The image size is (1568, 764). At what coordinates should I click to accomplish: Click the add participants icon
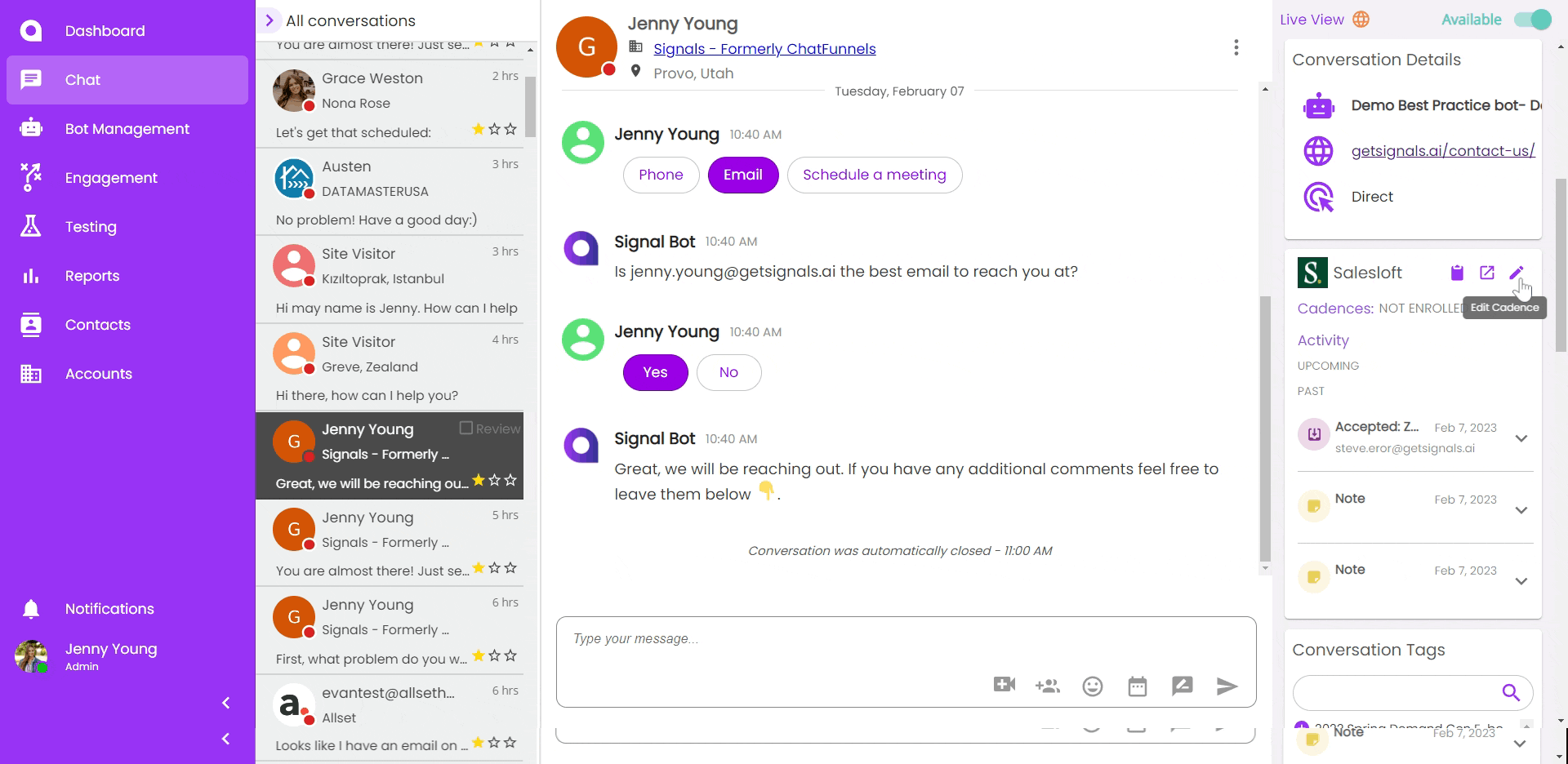click(x=1047, y=686)
